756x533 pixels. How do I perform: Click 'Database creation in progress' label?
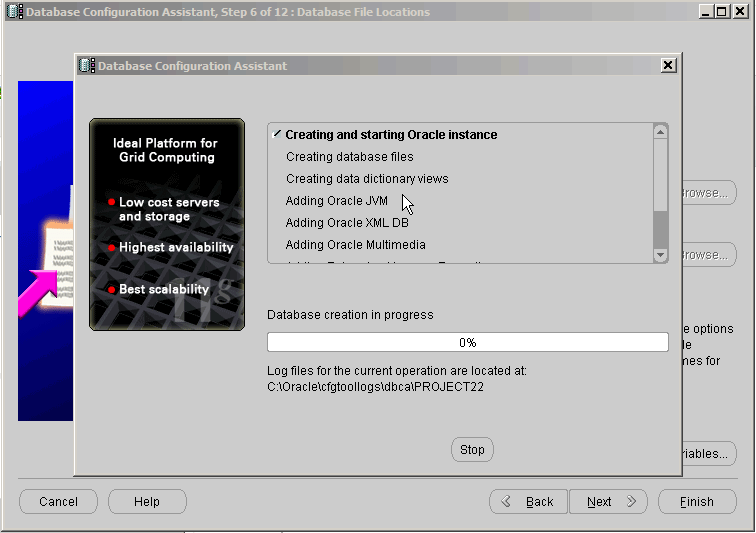[350, 315]
